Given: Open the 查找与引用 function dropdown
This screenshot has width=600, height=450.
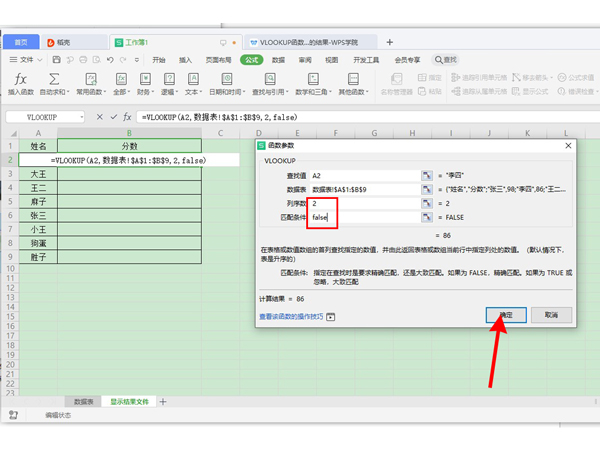Looking at the screenshot, I should [x=272, y=84].
